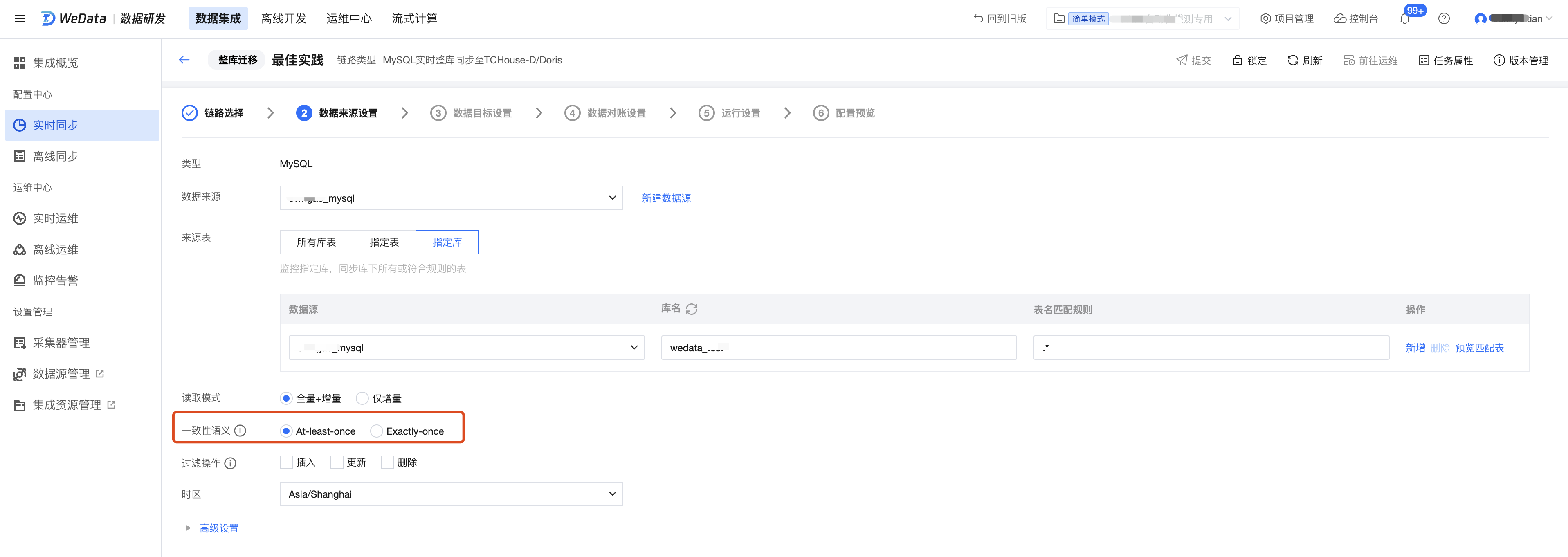Refresh the 库名 column list

click(x=692, y=309)
